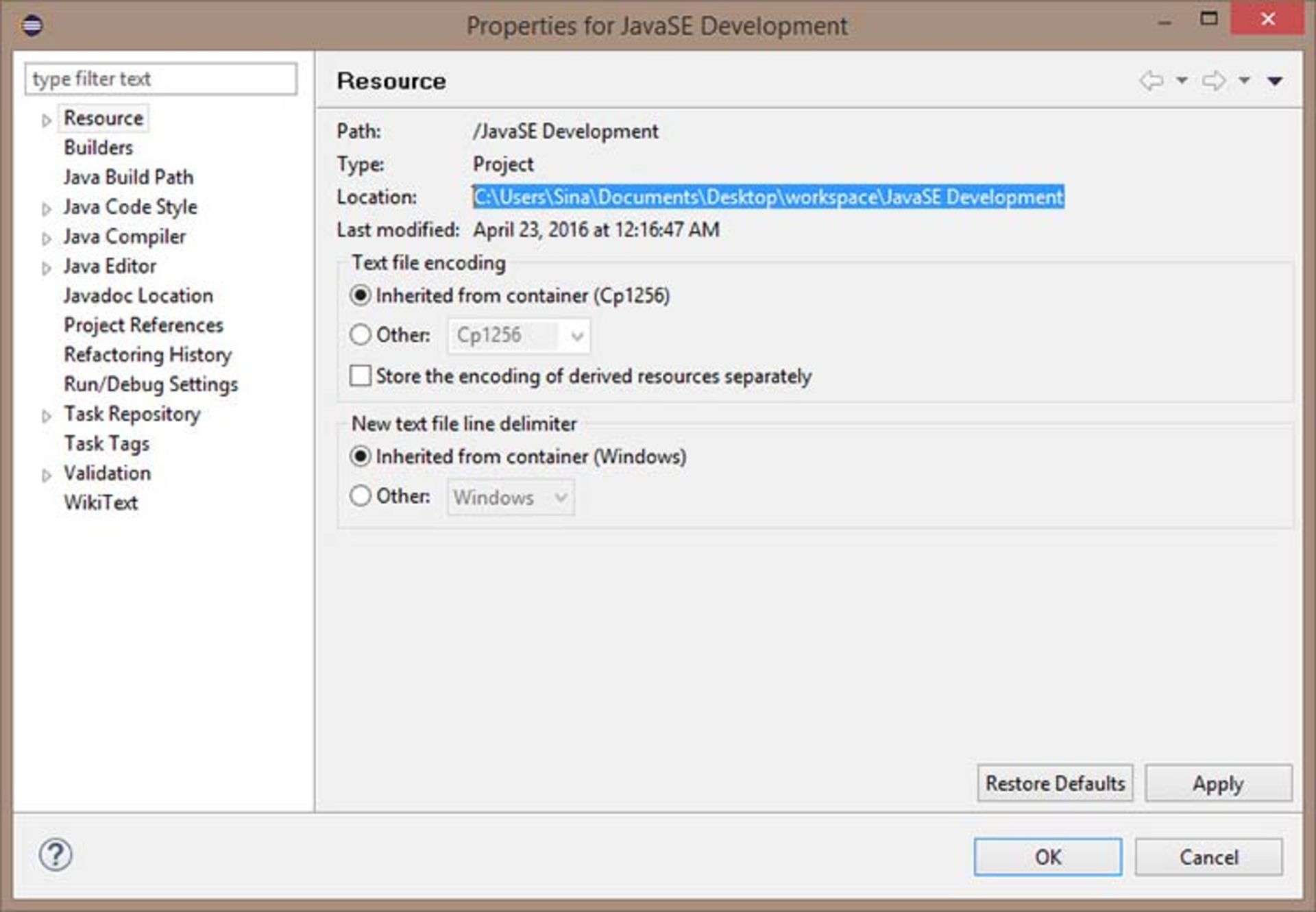The width and height of the screenshot is (1316, 912).
Task: Open the Cp1256 encoding combo box
Action: [x=518, y=335]
